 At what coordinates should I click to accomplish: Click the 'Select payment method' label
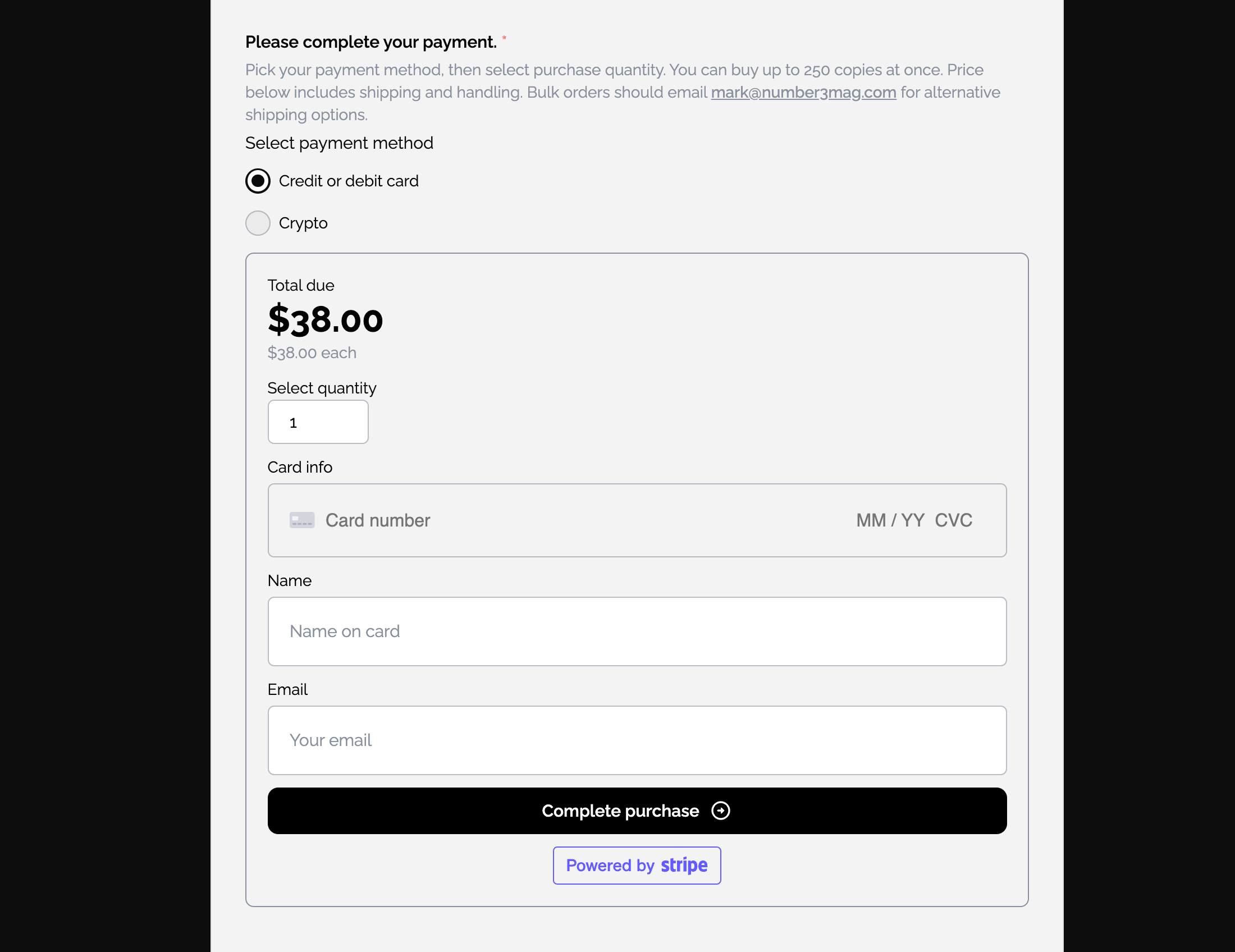tap(339, 143)
